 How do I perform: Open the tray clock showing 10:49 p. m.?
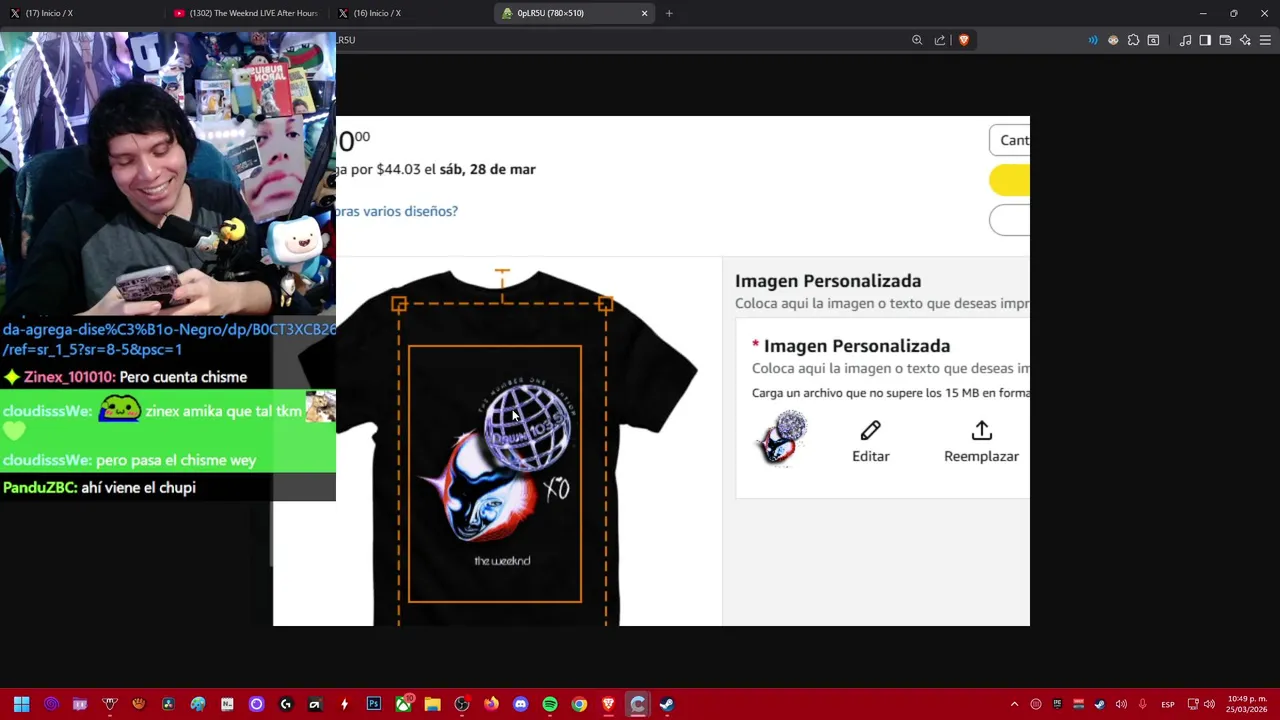pyautogui.click(x=1246, y=704)
